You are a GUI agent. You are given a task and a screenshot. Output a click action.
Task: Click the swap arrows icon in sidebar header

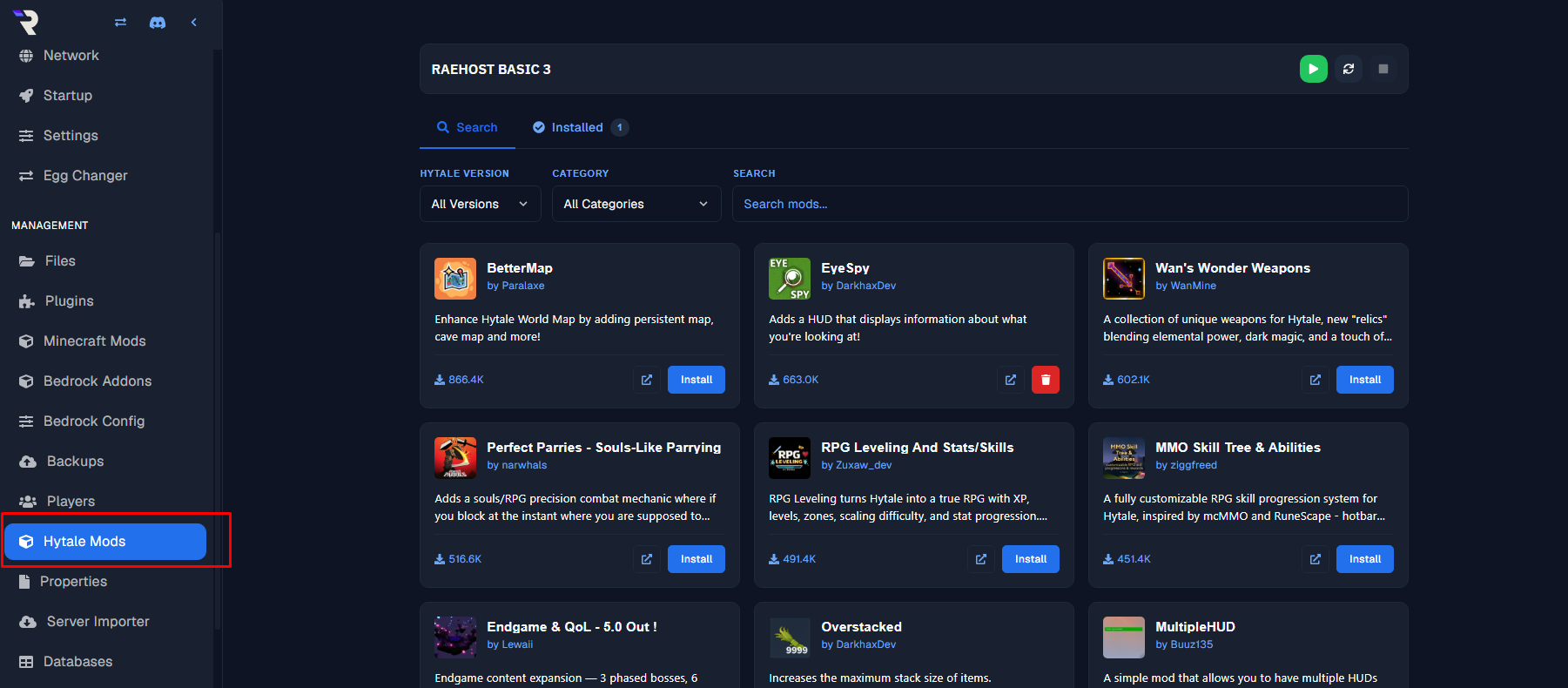click(x=120, y=23)
